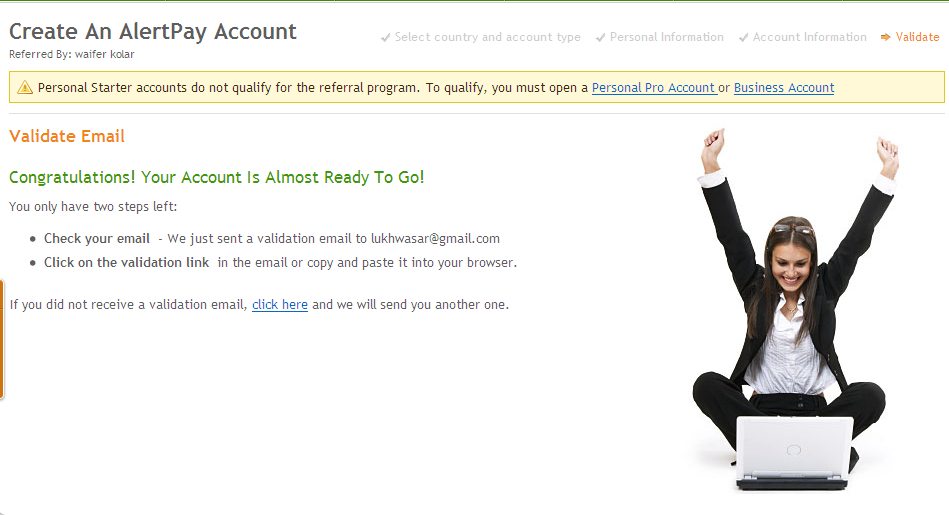949x515 pixels.
Task: Click the cheering woman photo
Action: click(x=796, y=309)
